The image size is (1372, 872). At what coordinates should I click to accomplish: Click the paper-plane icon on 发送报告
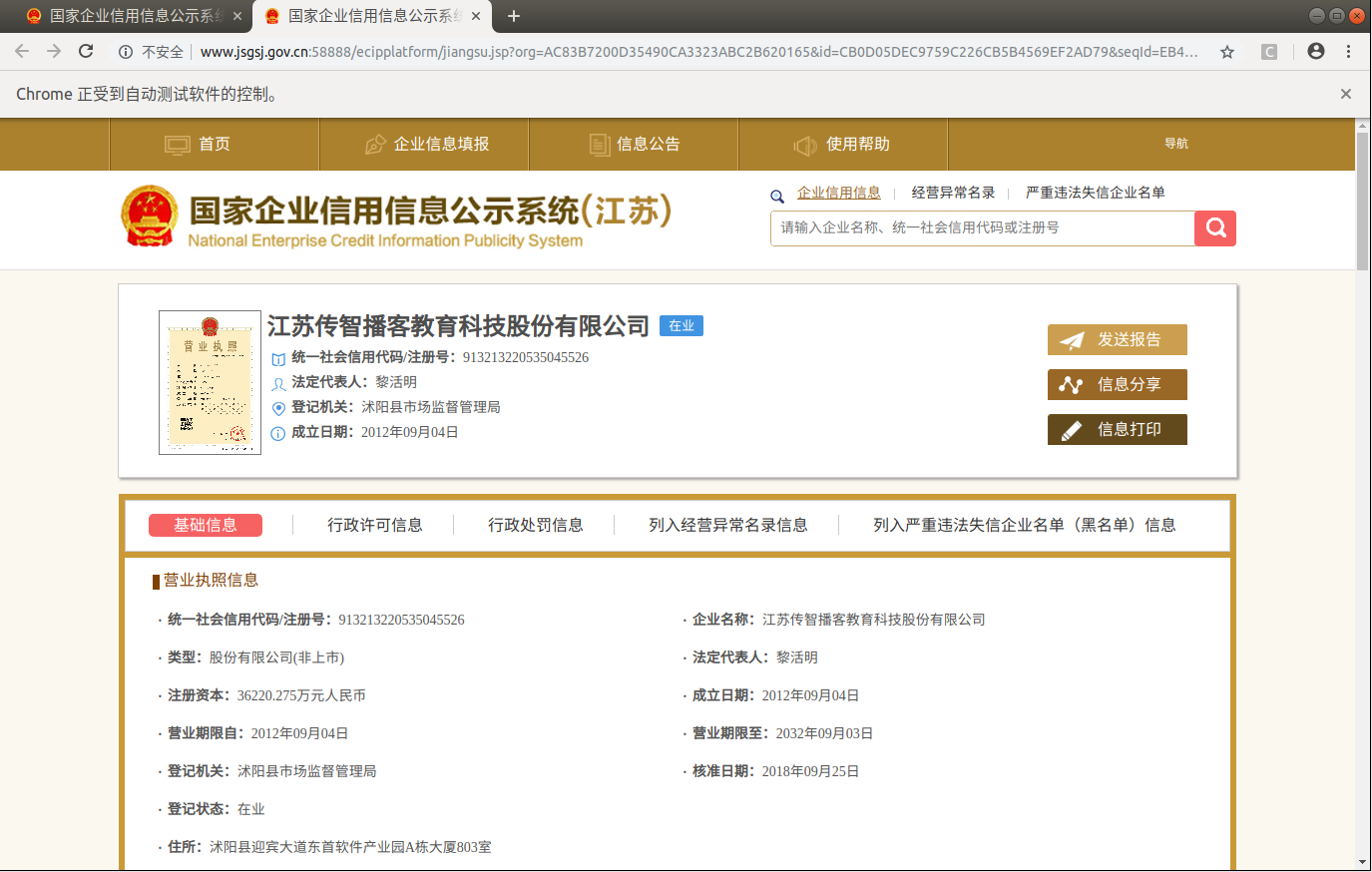point(1072,340)
